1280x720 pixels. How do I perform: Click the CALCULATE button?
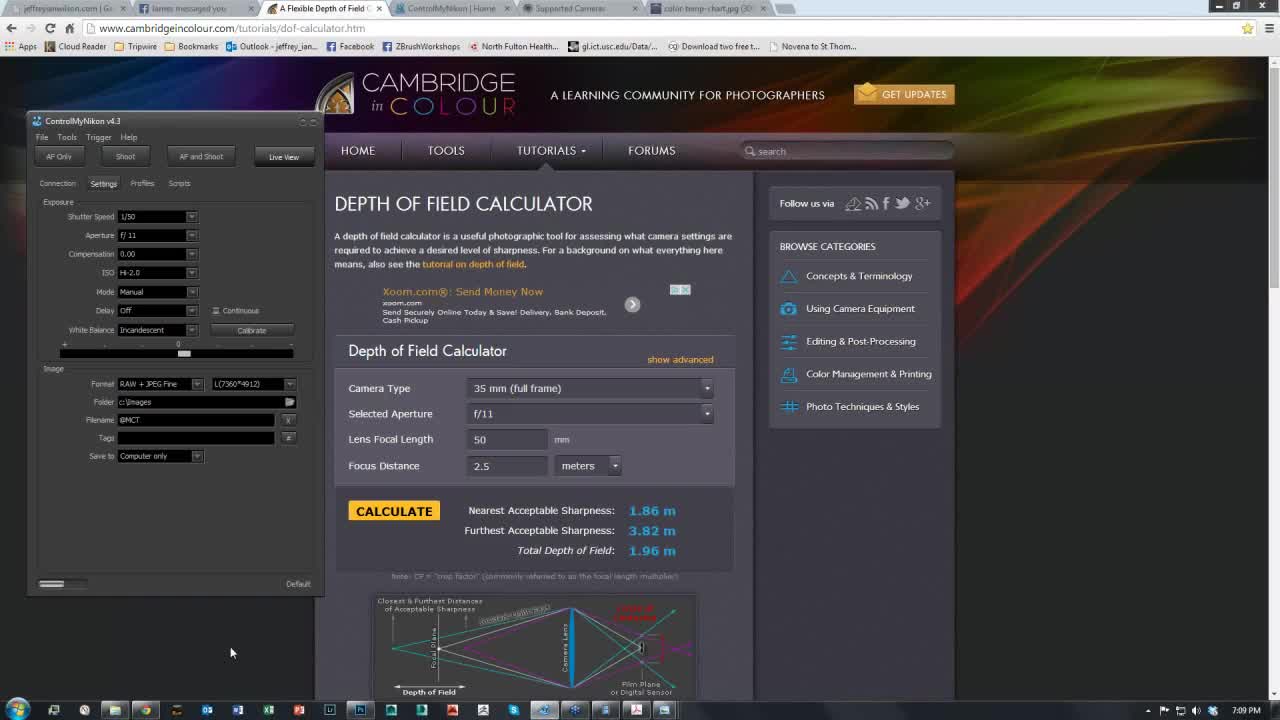click(394, 511)
